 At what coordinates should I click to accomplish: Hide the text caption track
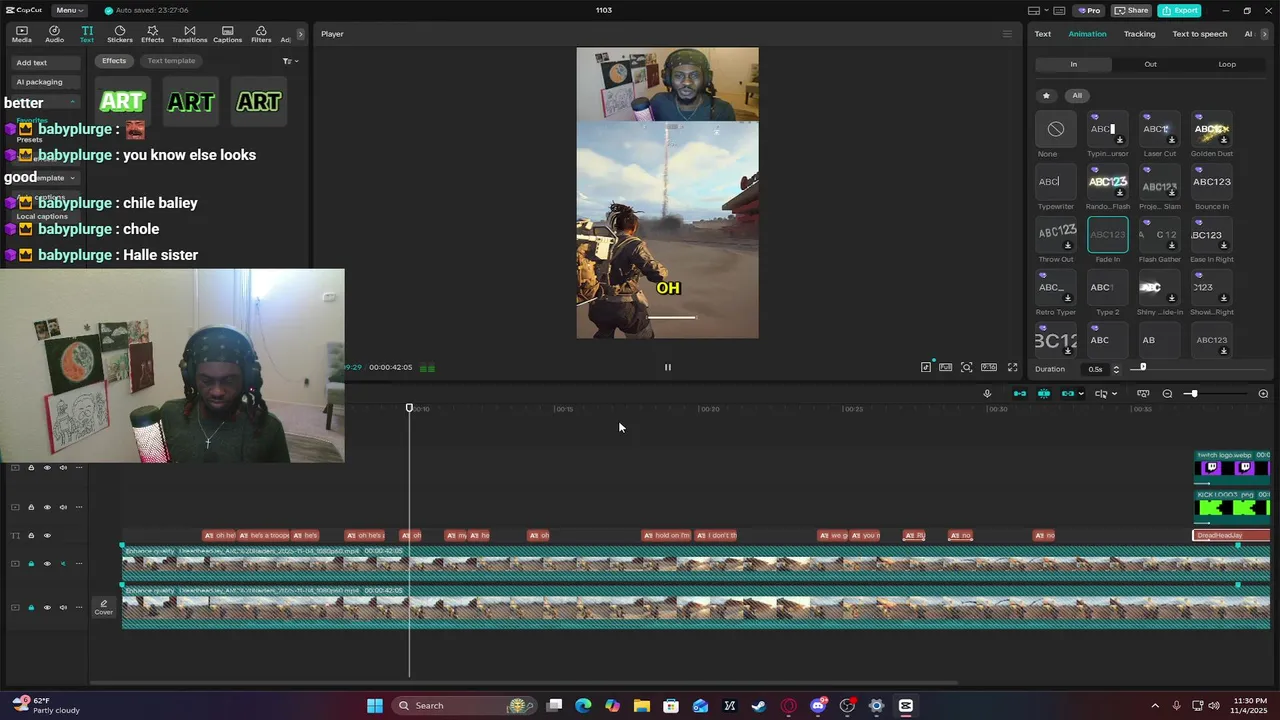47,536
